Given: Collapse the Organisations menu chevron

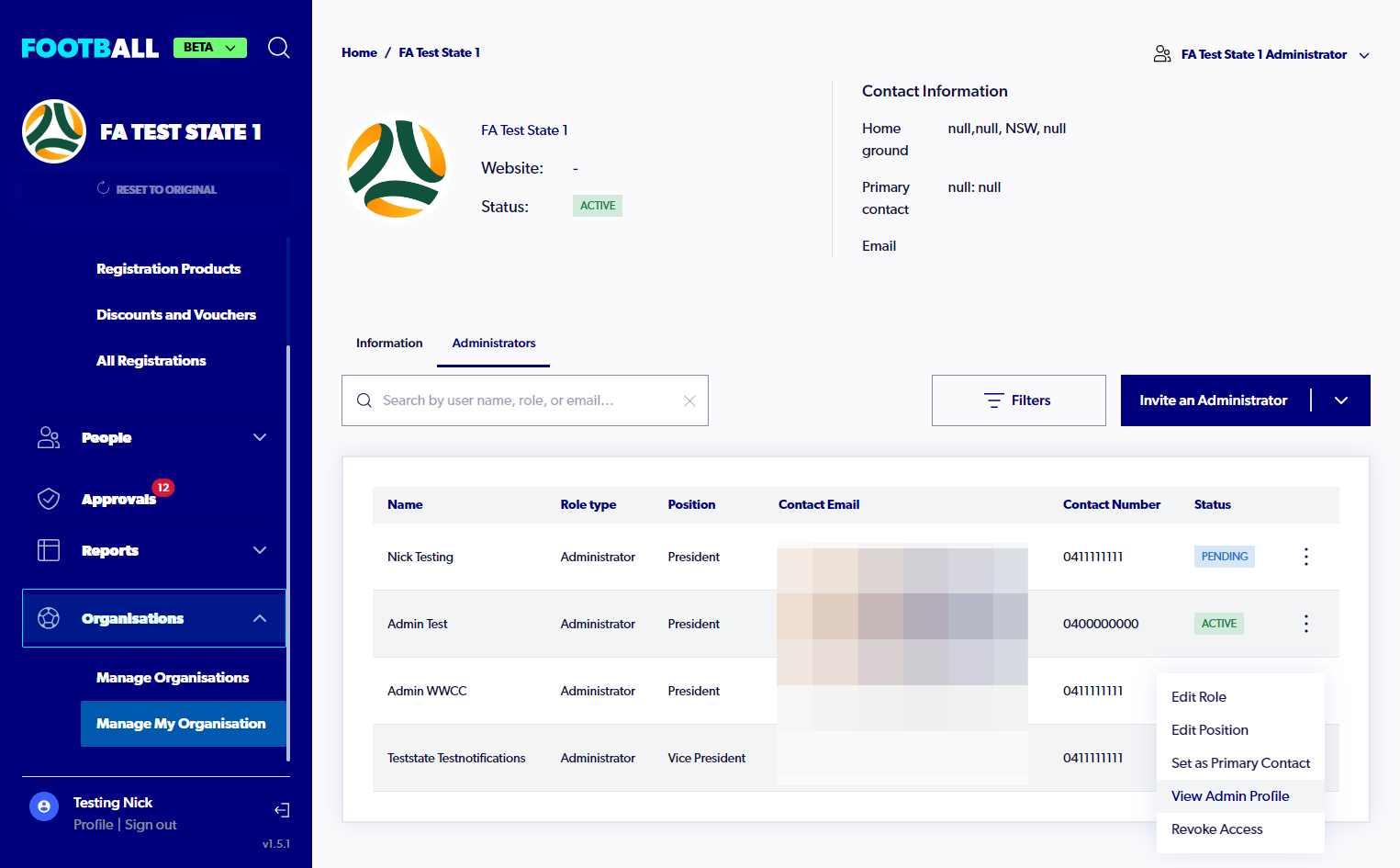Looking at the screenshot, I should 260,618.
